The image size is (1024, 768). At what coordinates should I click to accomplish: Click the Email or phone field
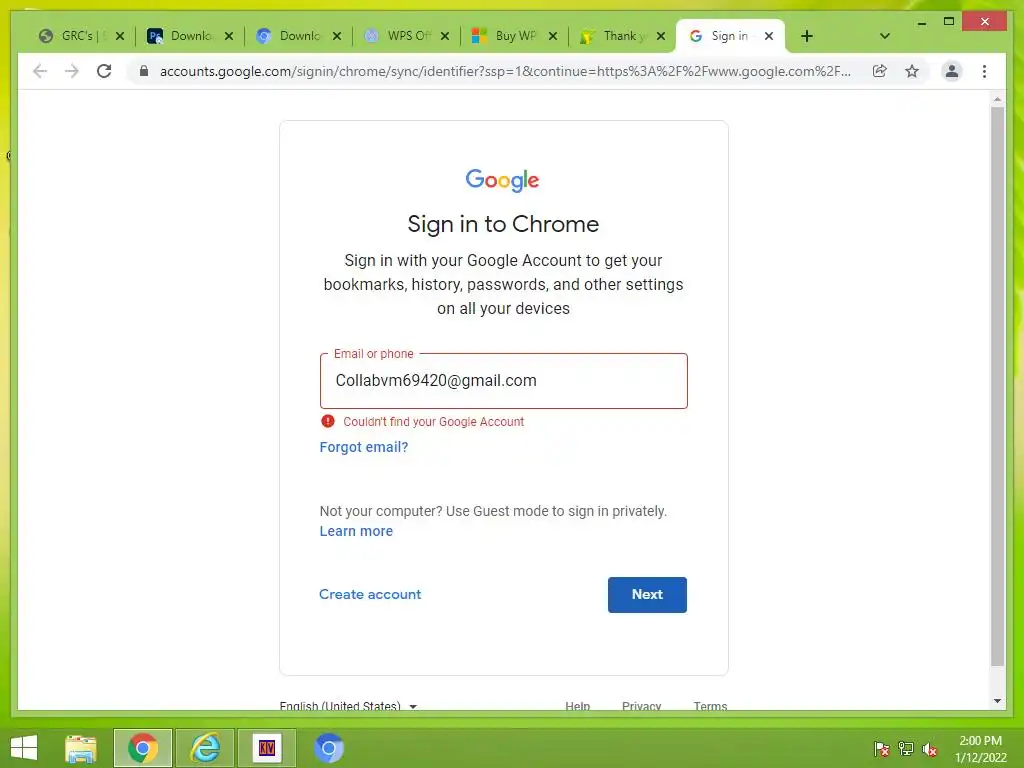tap(504, 381)
